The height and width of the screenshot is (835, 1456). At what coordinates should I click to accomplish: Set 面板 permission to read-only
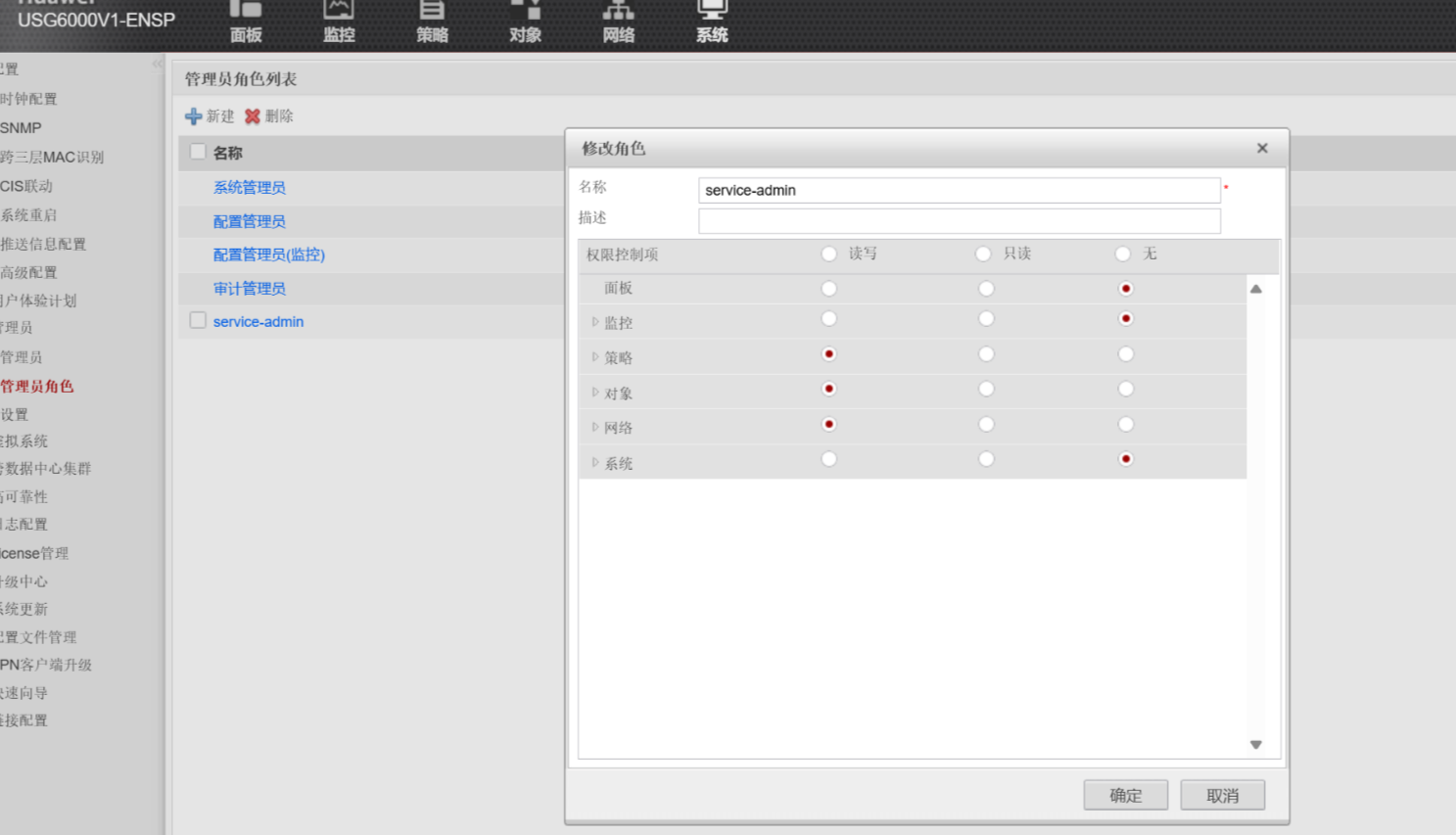pyautogui.click(x=986, y=289)
